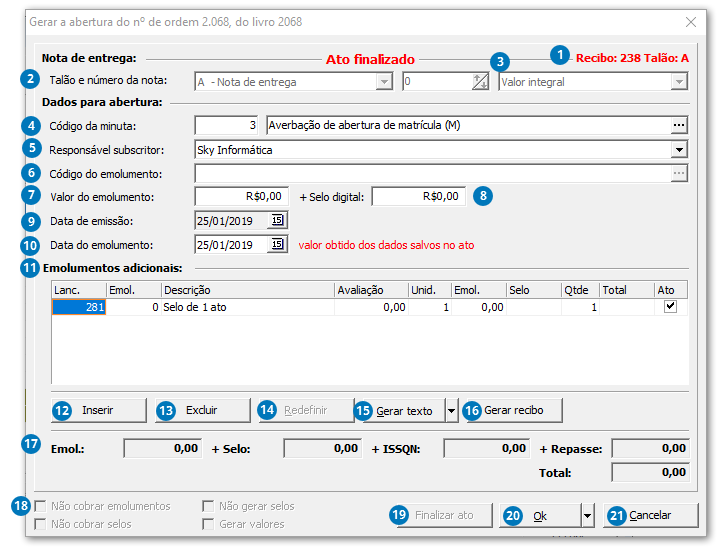This screenshot has width=720, height=550.
Task: Expand the Ok button dropdown arrow
Action: tap(588, 515)
